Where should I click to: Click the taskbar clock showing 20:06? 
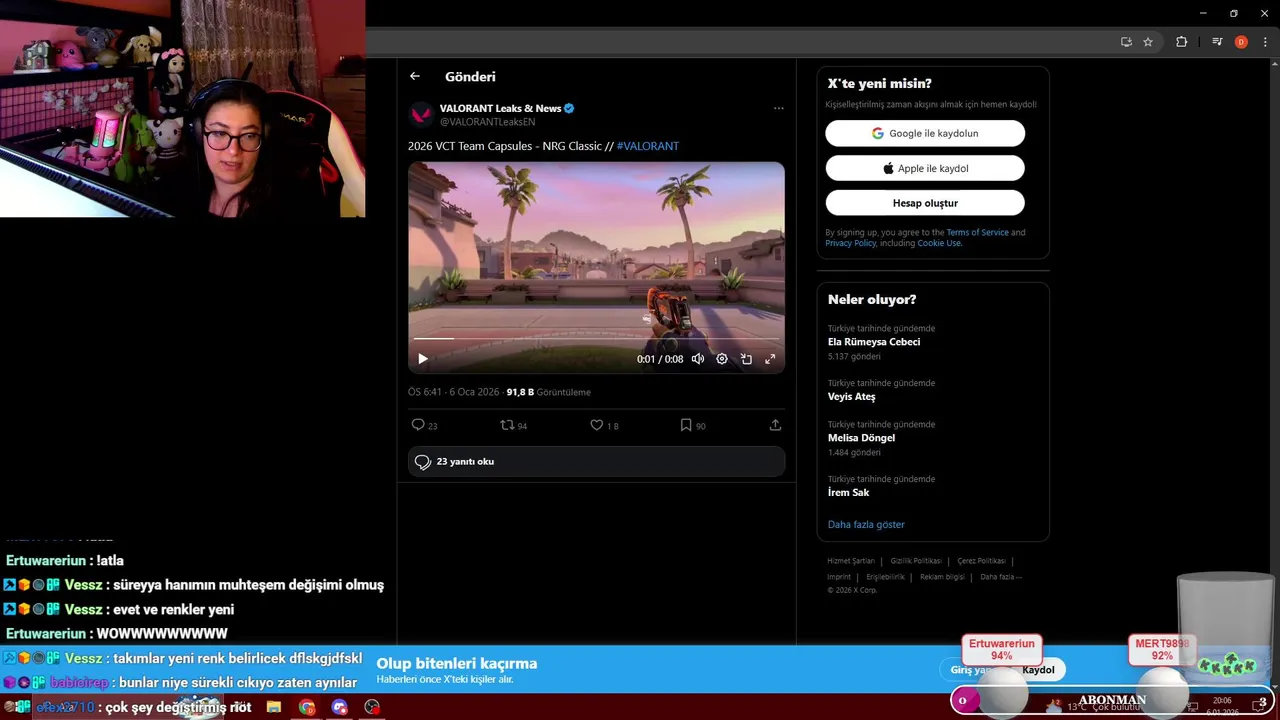tap(1222, 706)
